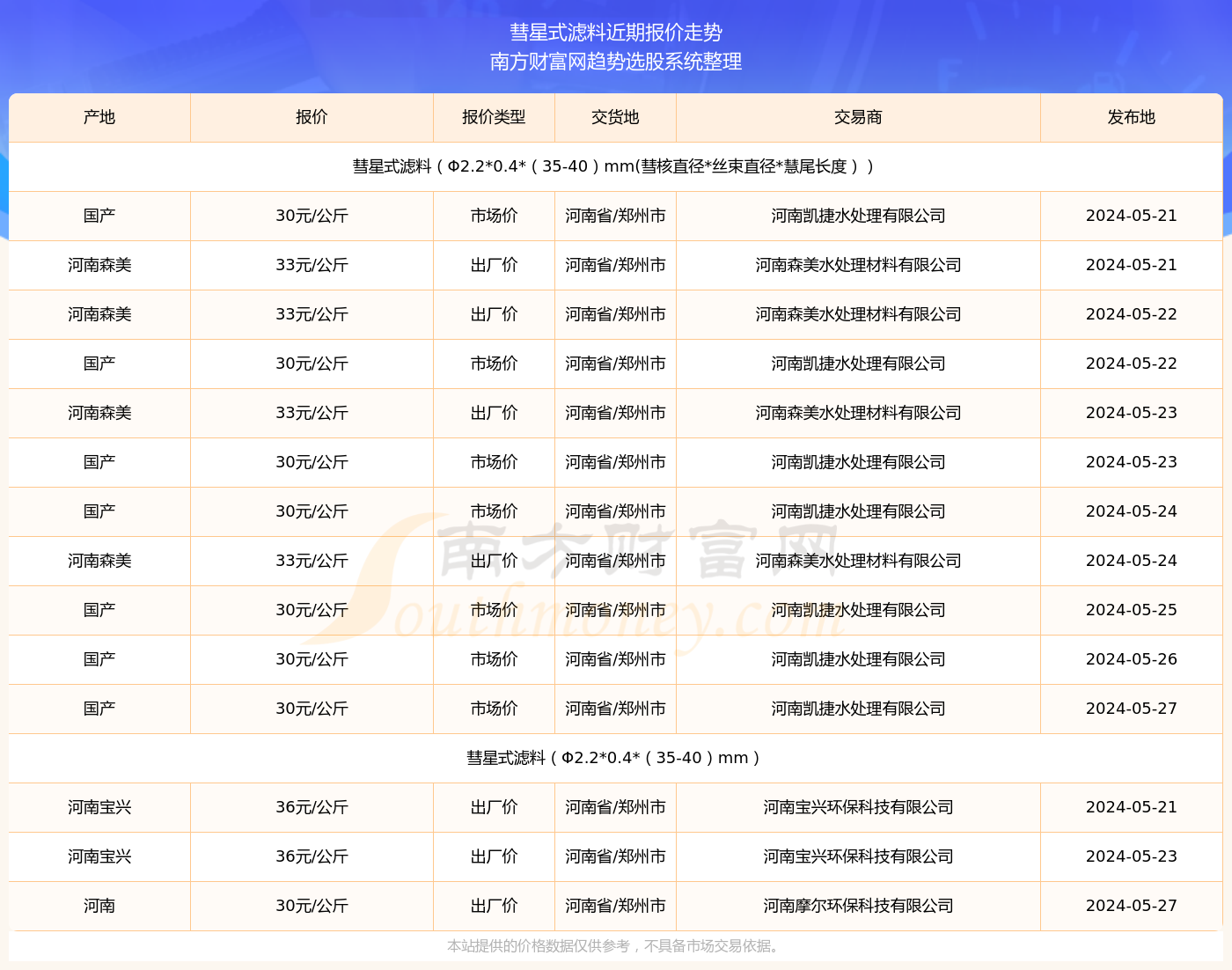Click 2024-05-21 in the 河南宝兴环保科技有限公司 row
Screen dimensions: 1232x970
pos(1131,807)
